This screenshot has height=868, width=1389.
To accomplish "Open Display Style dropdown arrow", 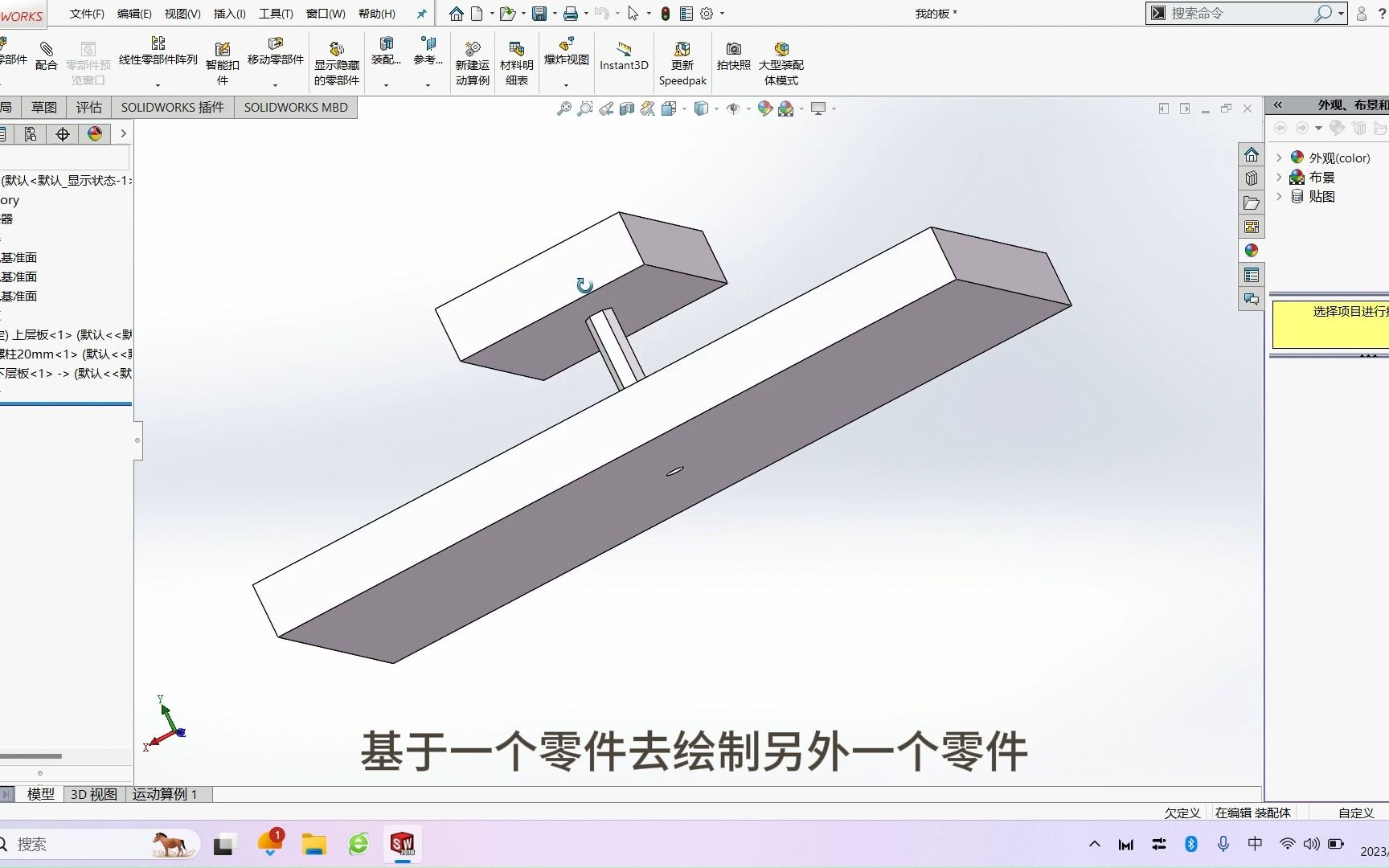I will [x=716, y=108].
